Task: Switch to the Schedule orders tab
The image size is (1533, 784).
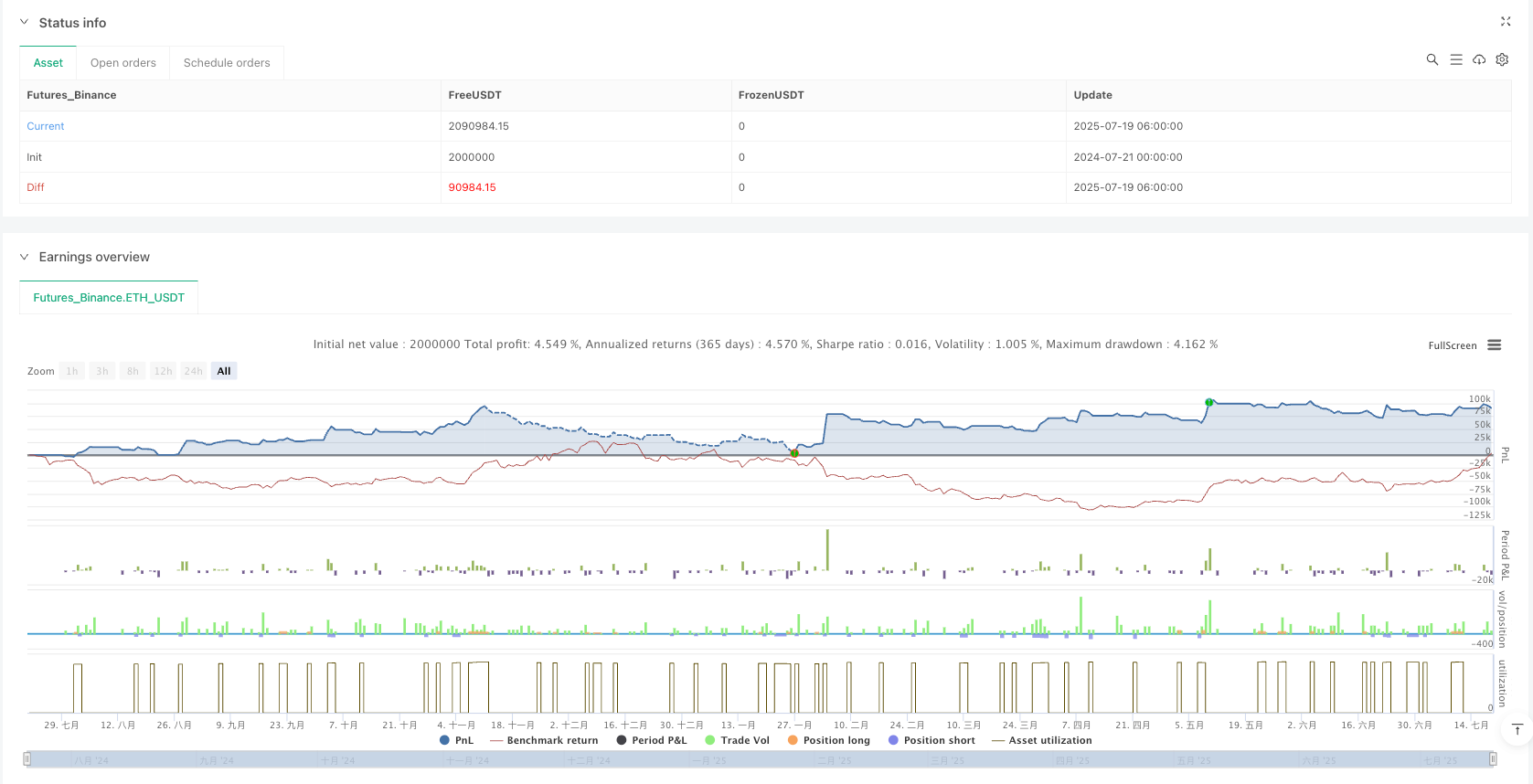Action: [x=227, y=63]
